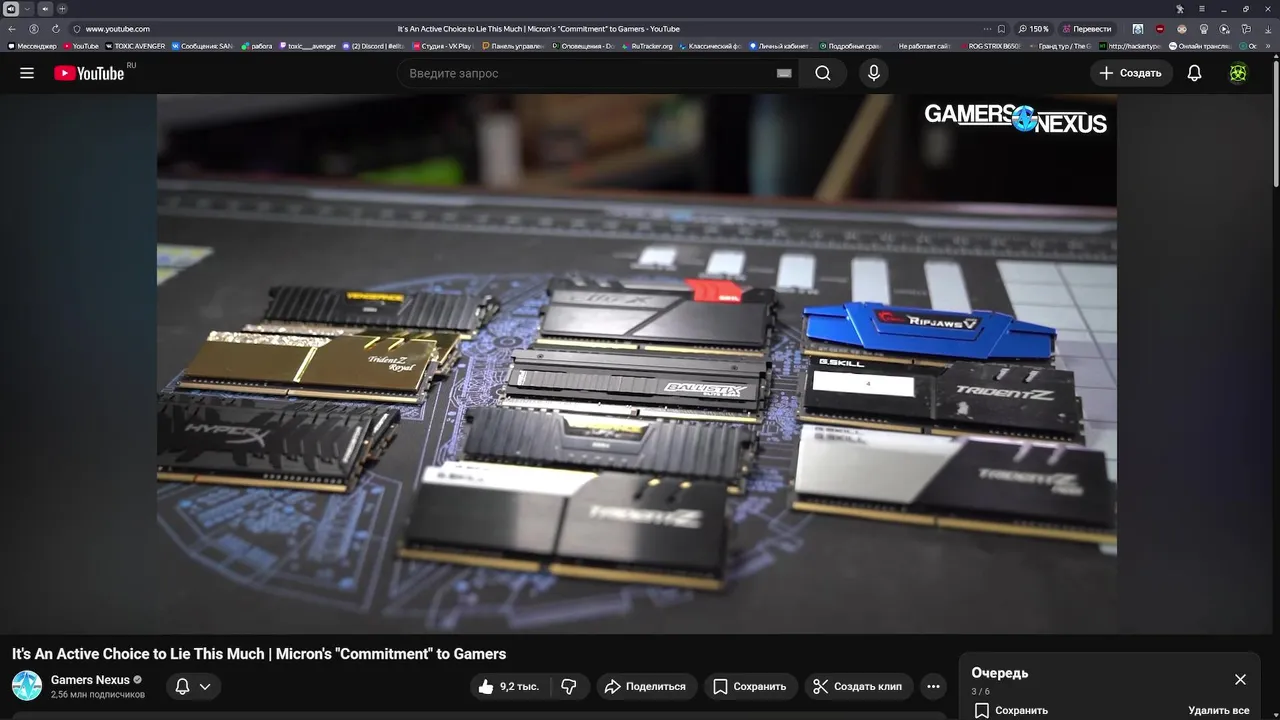Open the Сообщения SAN bookmark

[202, 46]
